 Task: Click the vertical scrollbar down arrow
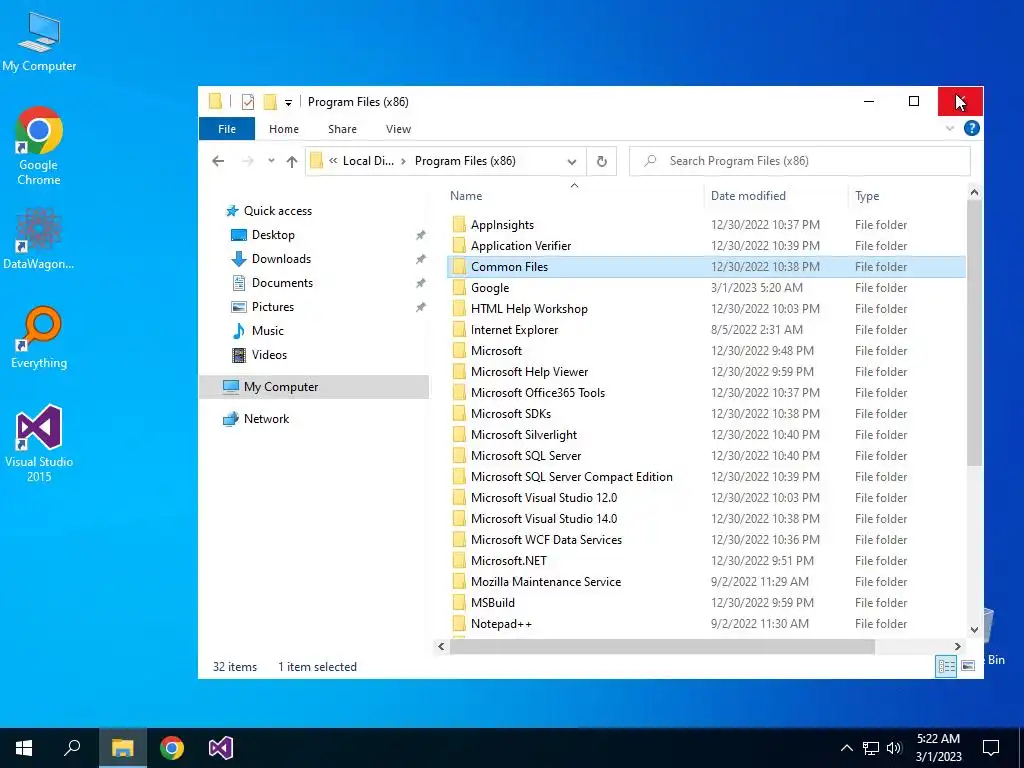pyautogui.click(x=974, y=630)
